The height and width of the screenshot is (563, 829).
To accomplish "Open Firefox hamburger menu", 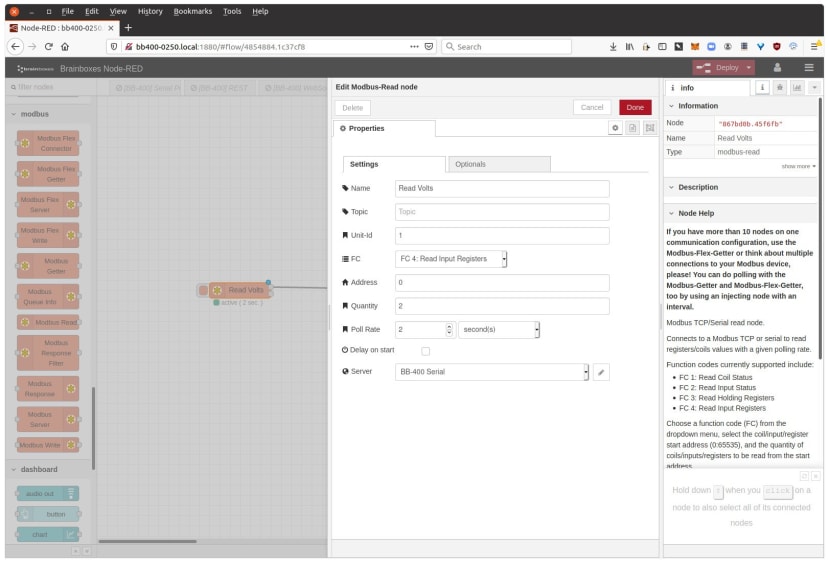I will (814, 47).
